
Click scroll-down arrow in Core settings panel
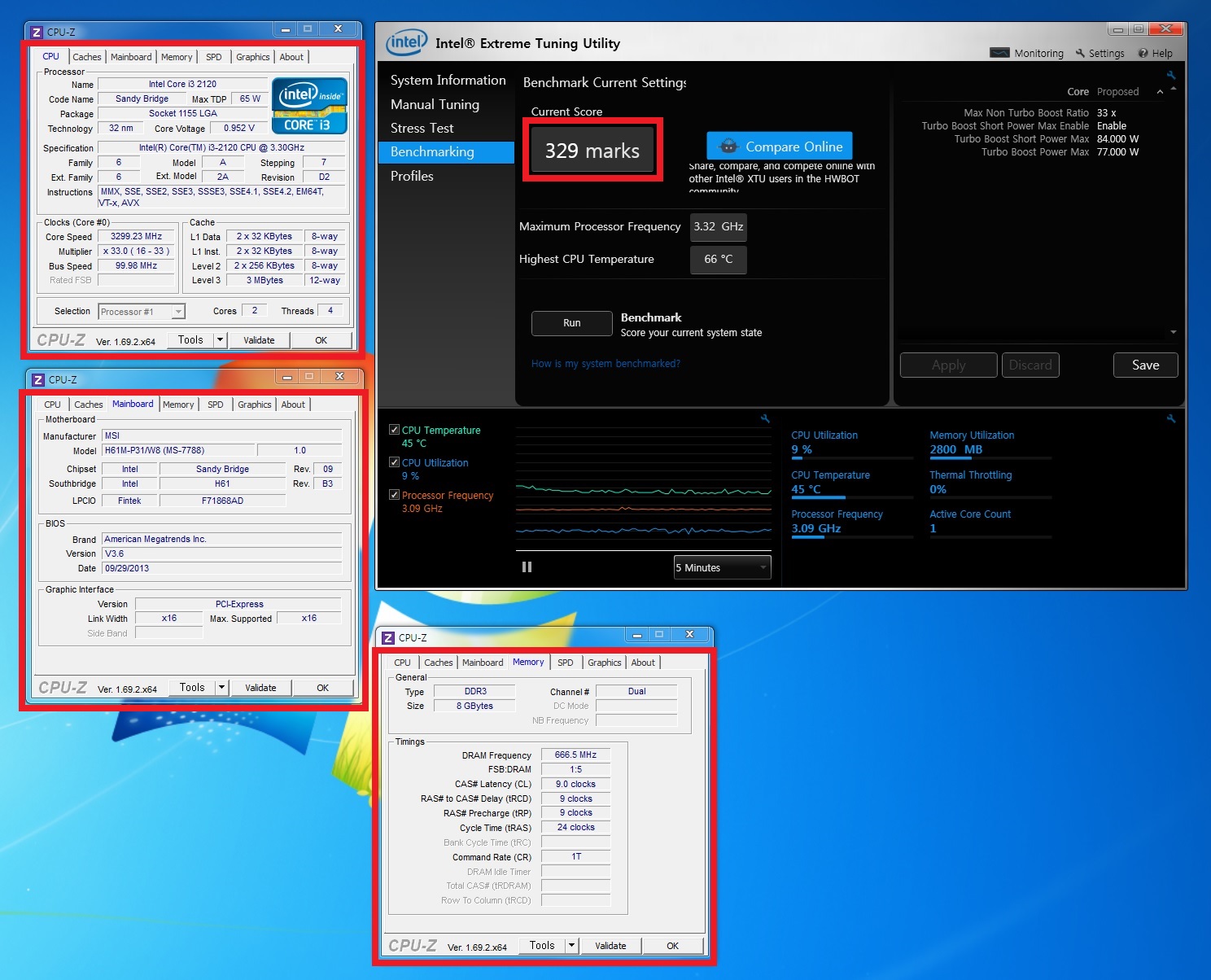(x=1173, y=332)
